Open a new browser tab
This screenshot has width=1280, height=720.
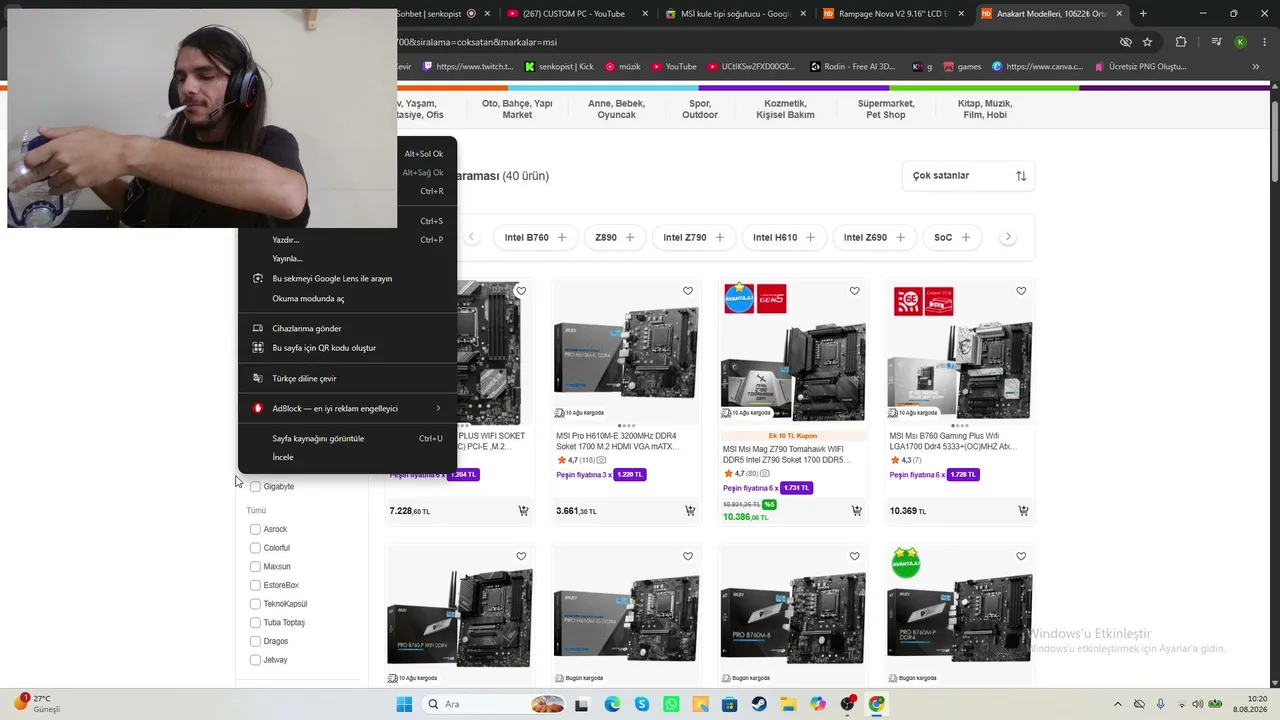pos(1143,14)
